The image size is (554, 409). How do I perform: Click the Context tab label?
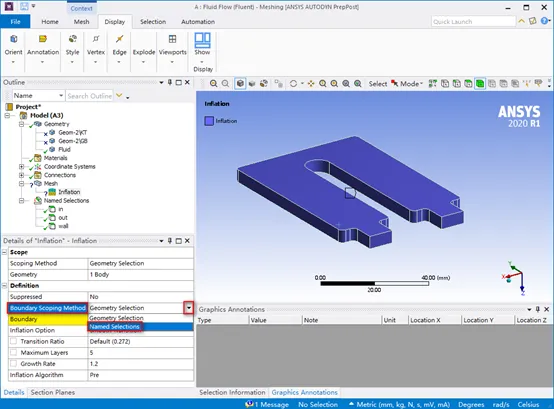point(81,8)
